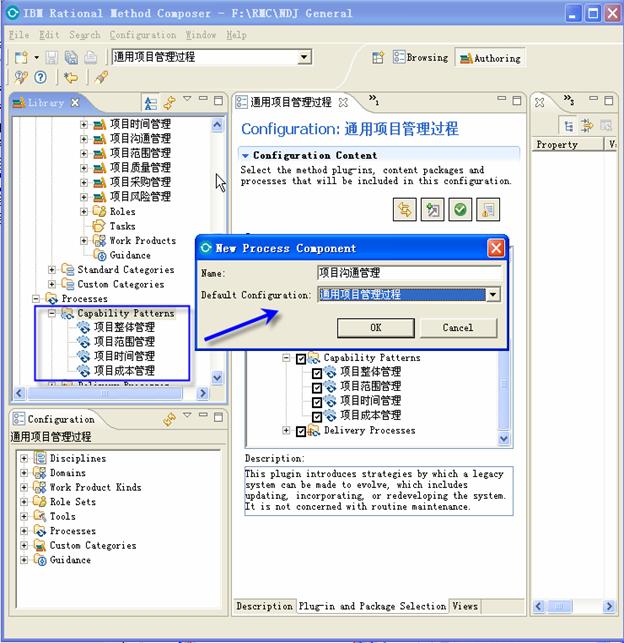This screenshot has width=624, height=643.
Task: Click the pin/wizard icon in the toolbar
Action: [101, 77]
